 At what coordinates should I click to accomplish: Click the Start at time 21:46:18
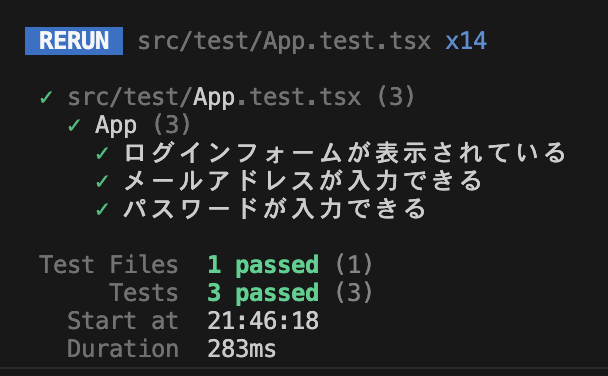[263, 321]
